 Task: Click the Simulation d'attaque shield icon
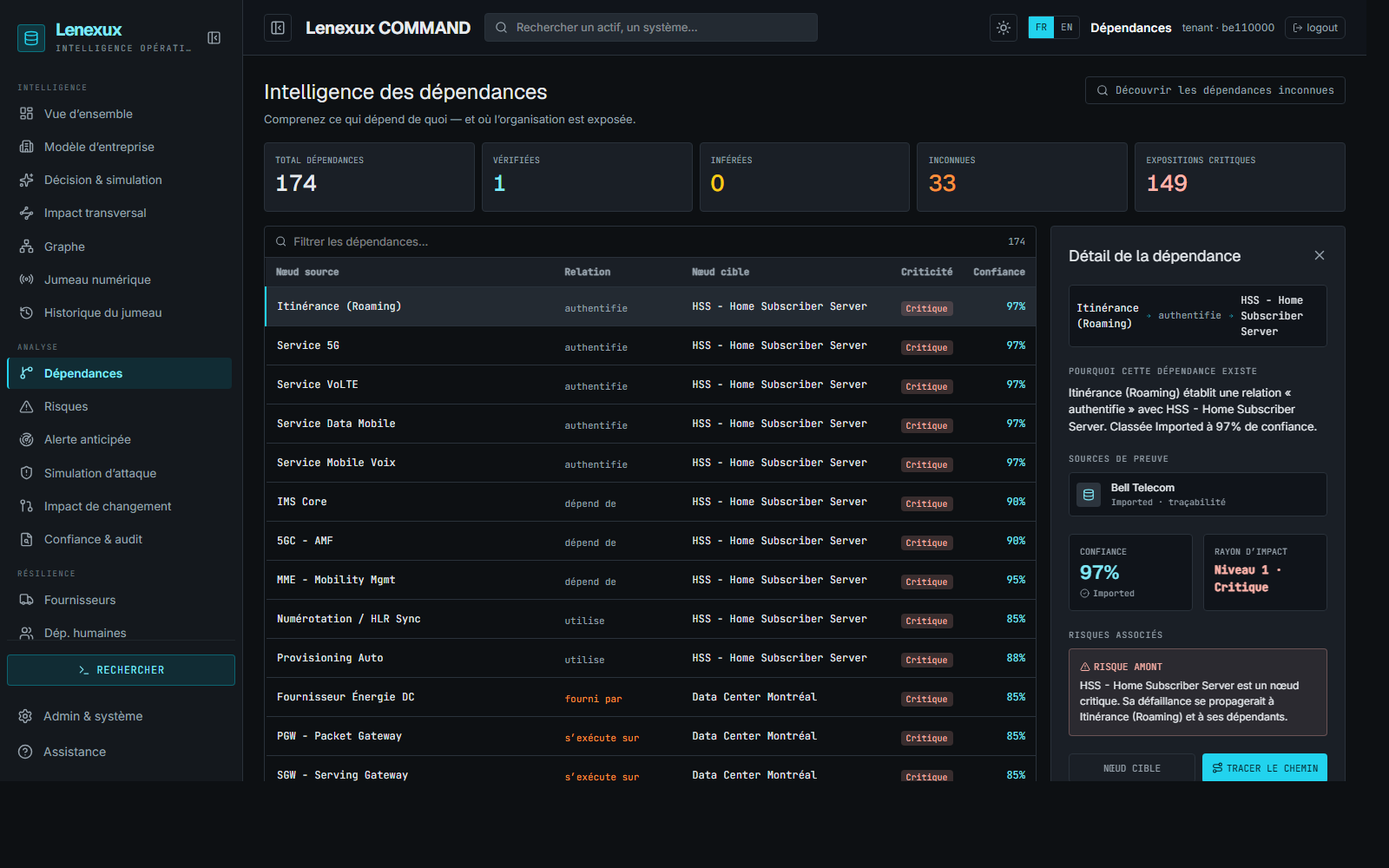click(x=27, y=473)
